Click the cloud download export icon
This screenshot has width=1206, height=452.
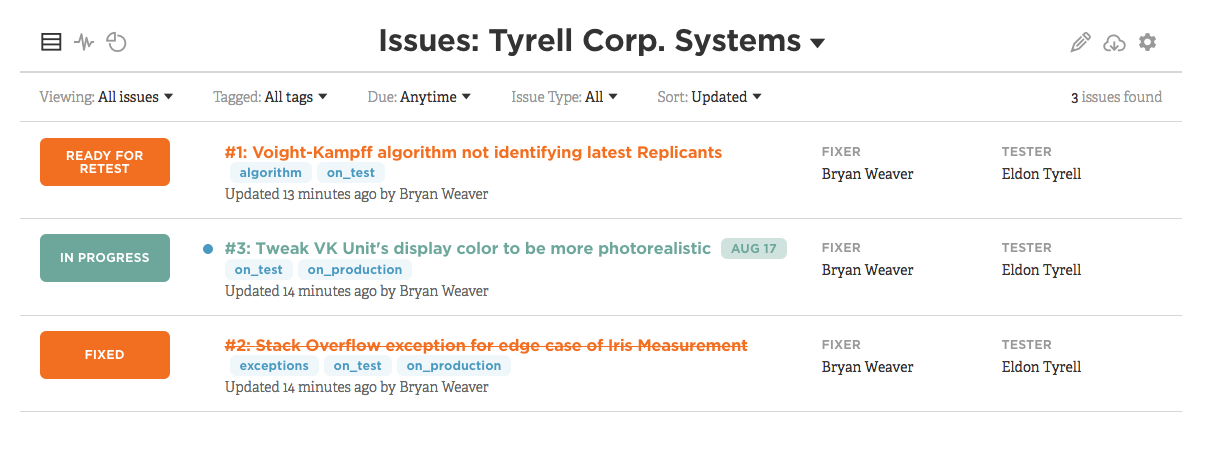click(x=1114, y=42)
